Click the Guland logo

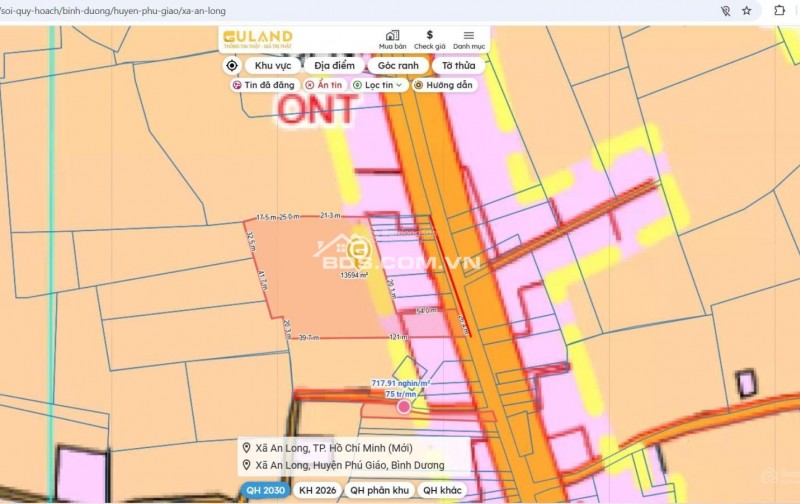coord(258,39)
